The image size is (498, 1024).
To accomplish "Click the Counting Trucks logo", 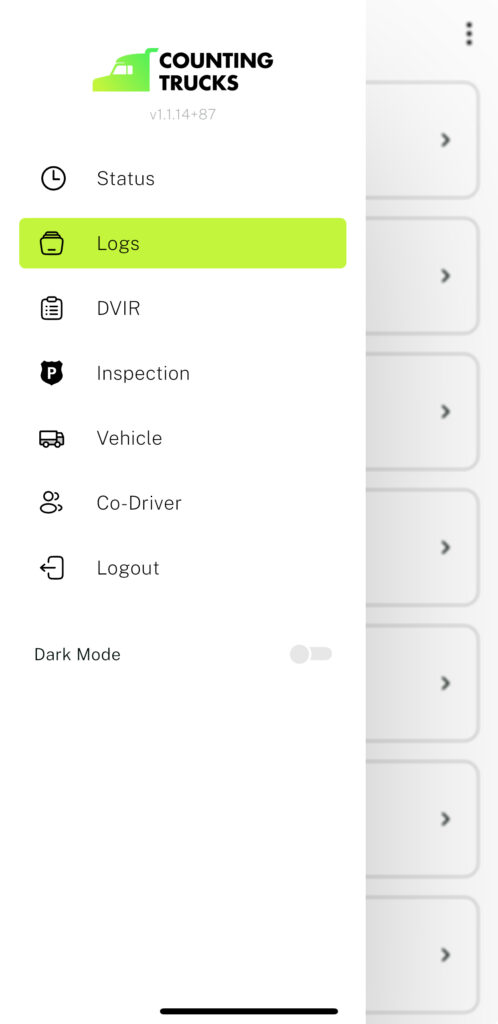I will [183, 70].
